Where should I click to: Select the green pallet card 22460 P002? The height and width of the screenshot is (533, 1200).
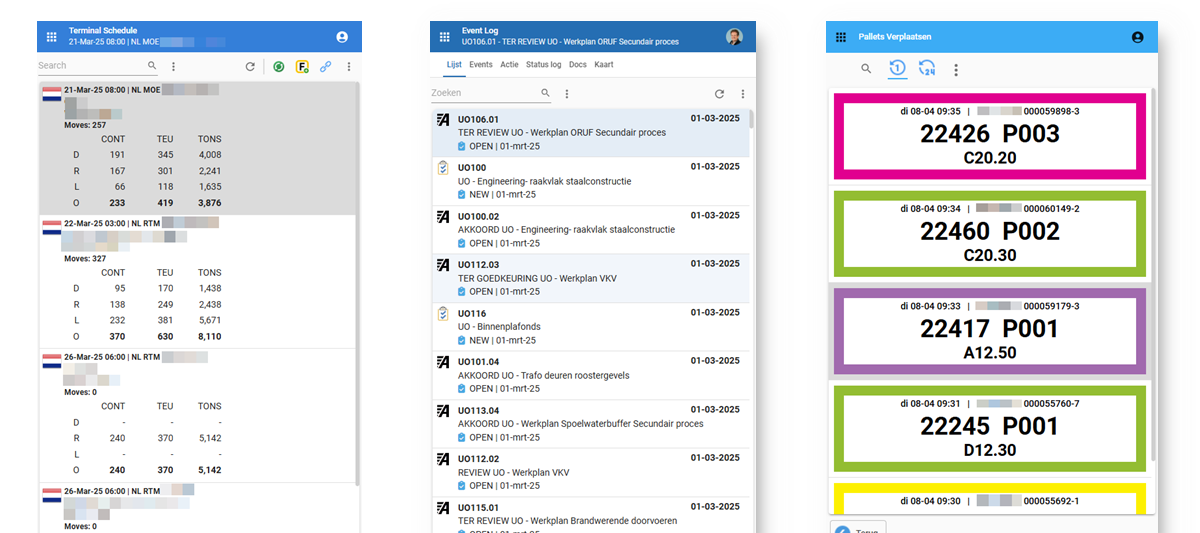pos(990,233)
